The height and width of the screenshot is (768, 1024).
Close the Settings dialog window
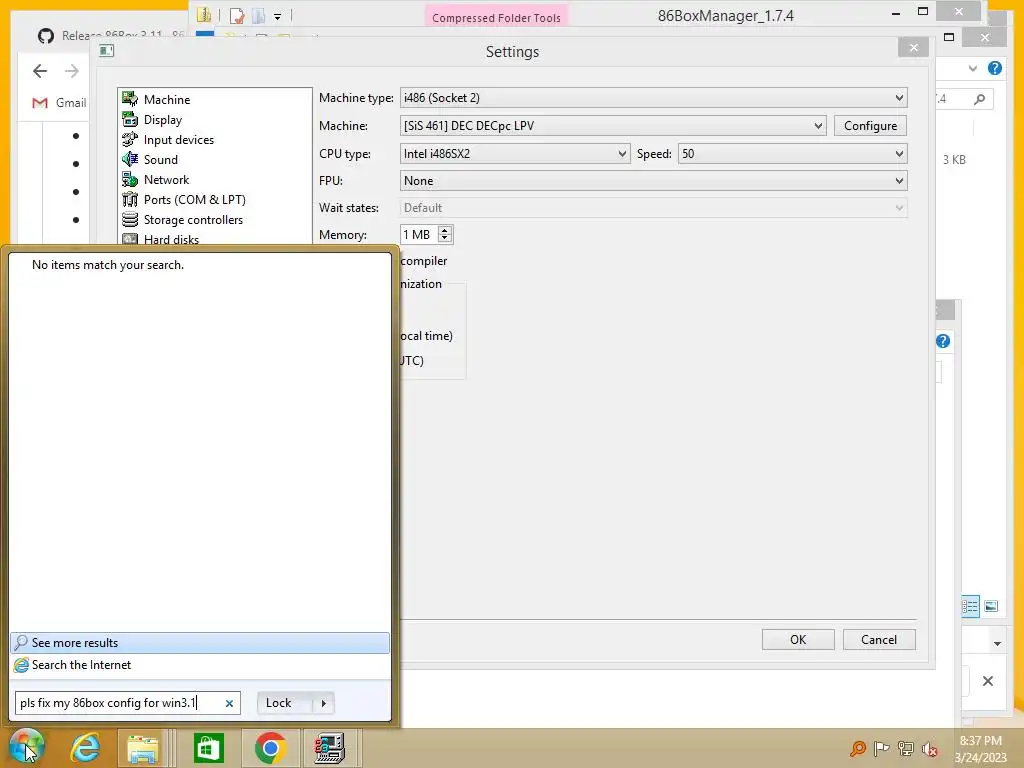[914, 48]
